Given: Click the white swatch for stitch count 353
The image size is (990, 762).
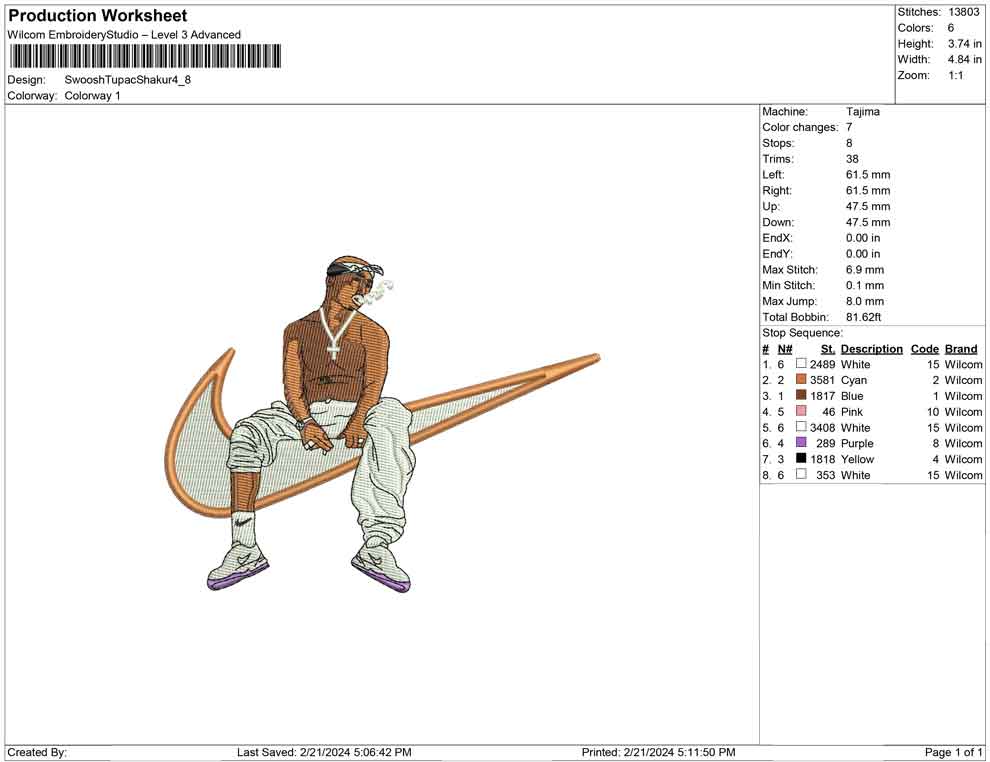Looking at the screenshot, I should click(x=801, y=474).
